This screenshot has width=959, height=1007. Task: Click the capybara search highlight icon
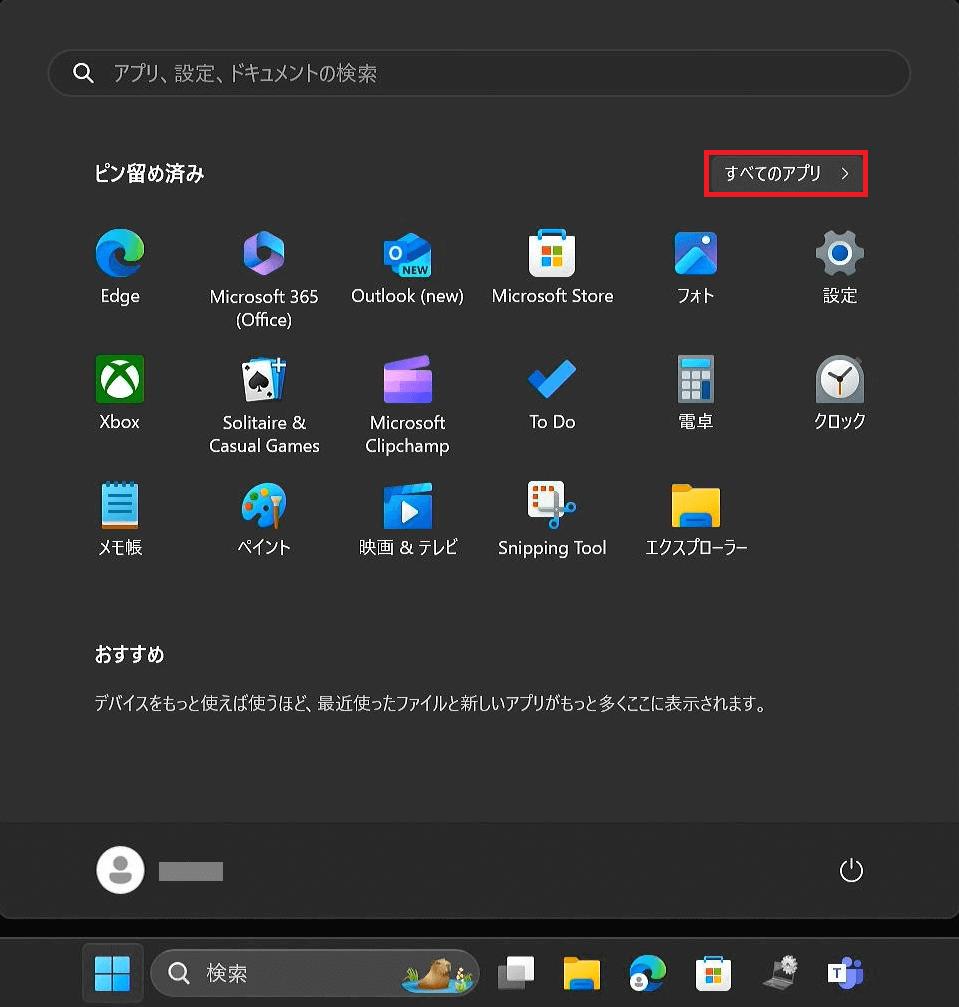click(439, 975)
